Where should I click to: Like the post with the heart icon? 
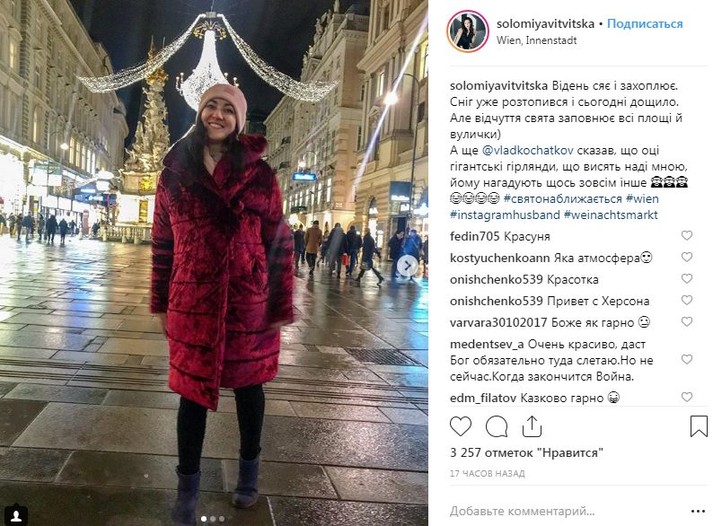tap(461, 426)
